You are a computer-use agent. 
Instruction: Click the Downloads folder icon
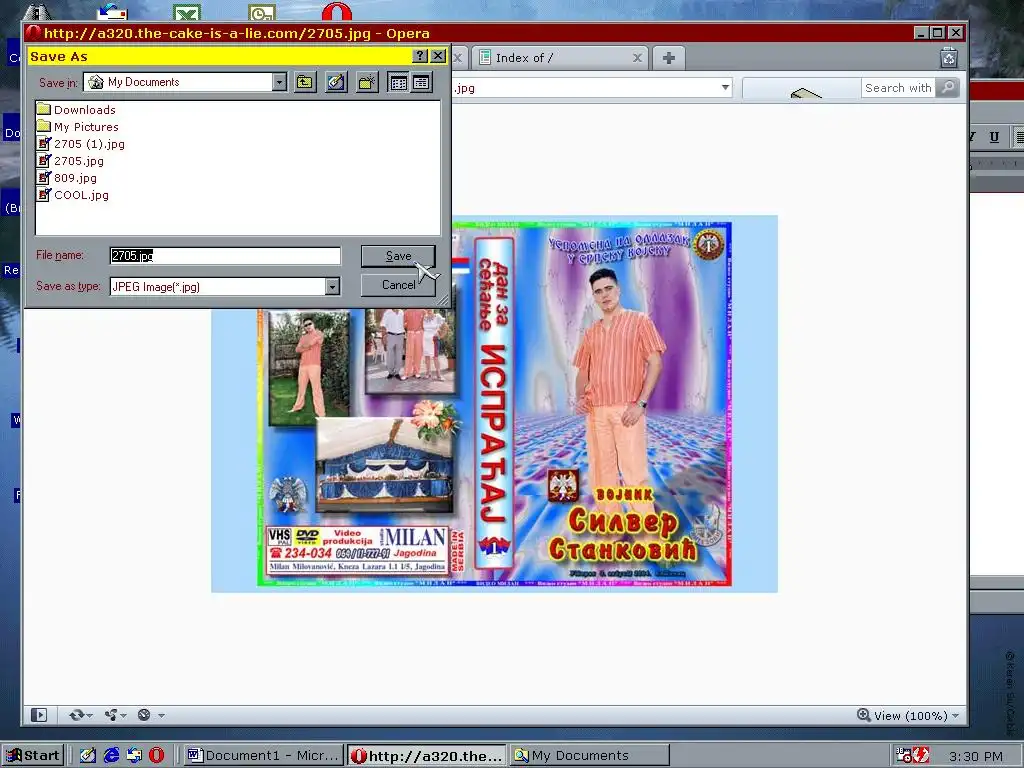click(44, 109)
